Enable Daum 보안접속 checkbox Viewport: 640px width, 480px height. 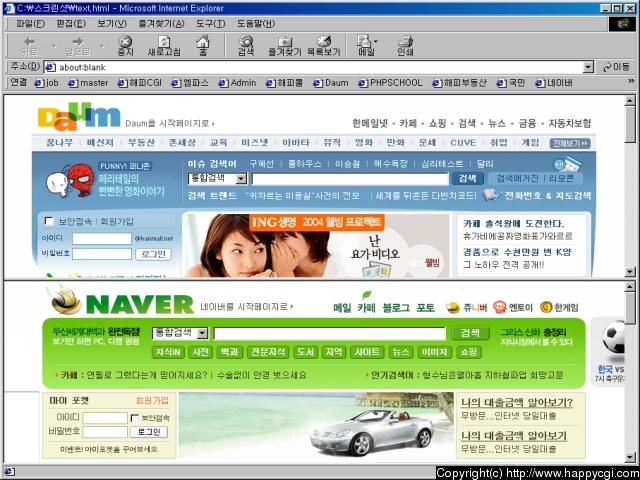(49, 221)
